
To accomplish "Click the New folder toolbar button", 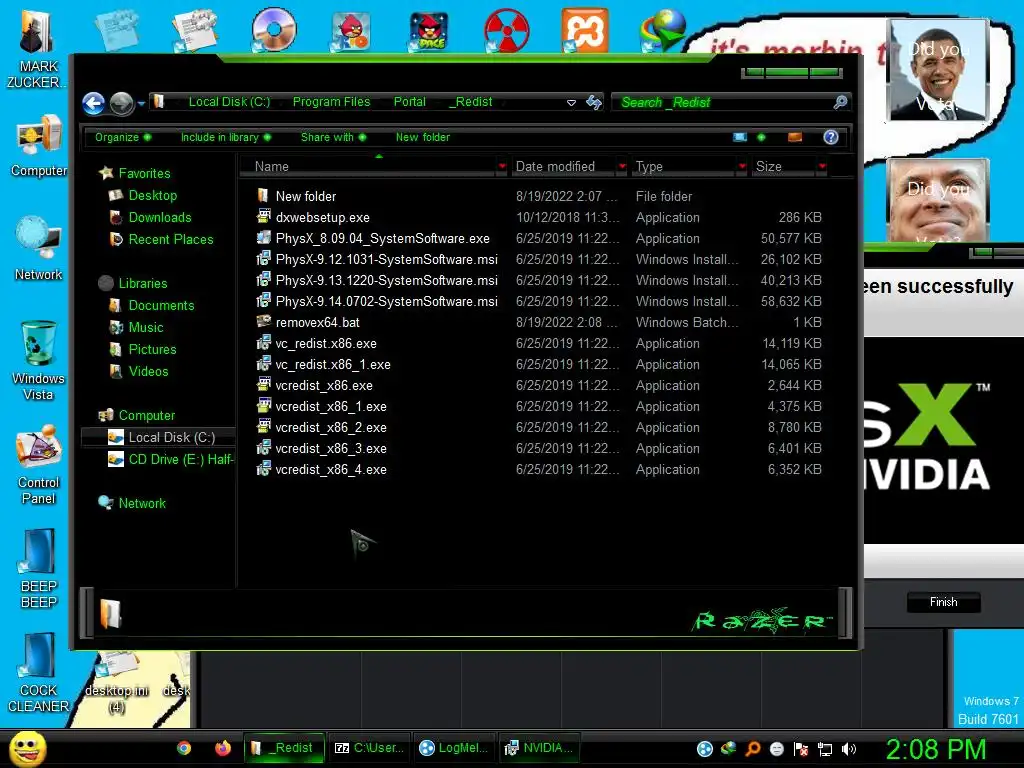I will pos(423,137).
